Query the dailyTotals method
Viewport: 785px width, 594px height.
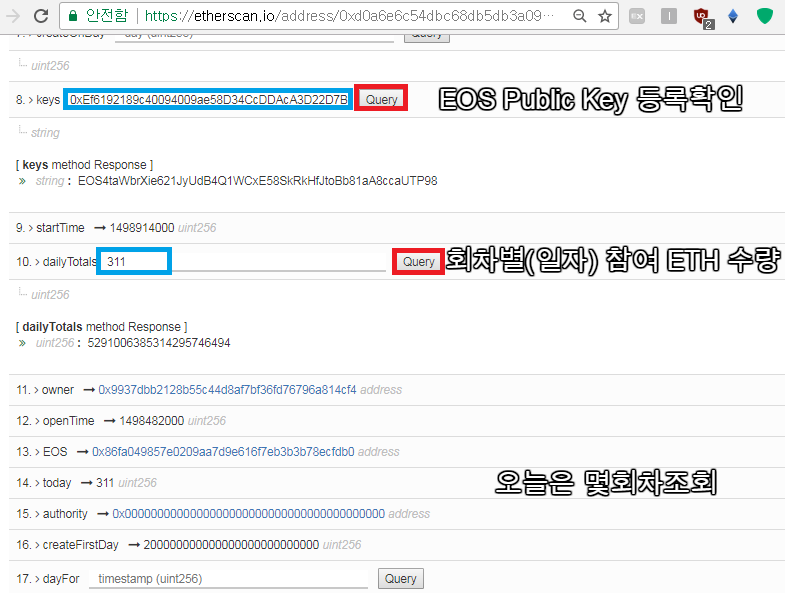pyautogui.click(x=419, y=261)
